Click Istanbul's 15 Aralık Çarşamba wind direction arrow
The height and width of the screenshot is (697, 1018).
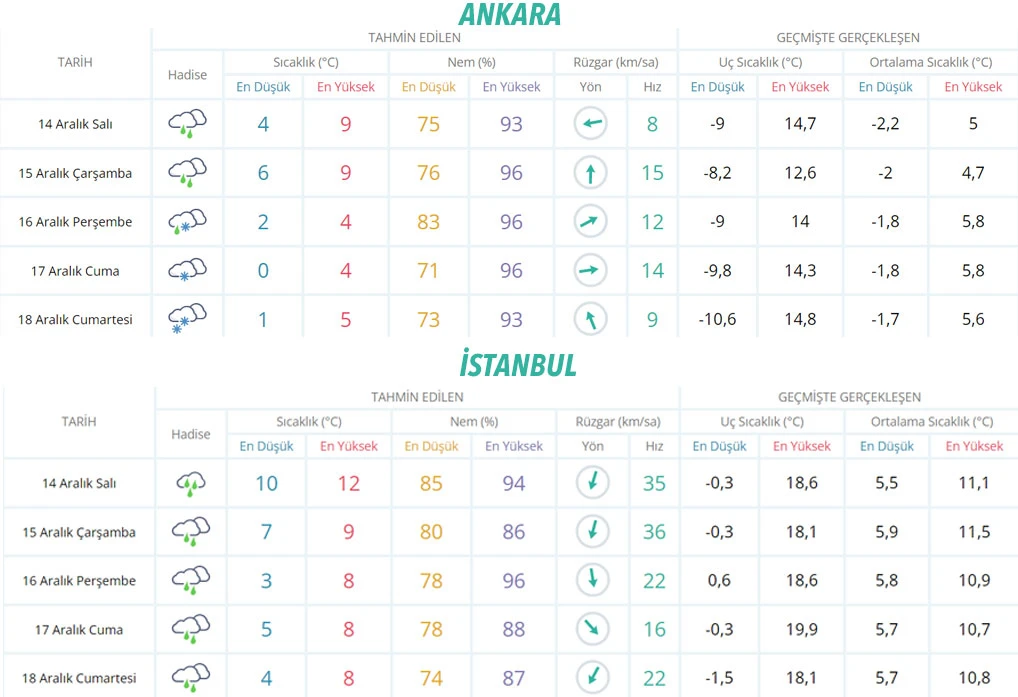tap(593, 532)
